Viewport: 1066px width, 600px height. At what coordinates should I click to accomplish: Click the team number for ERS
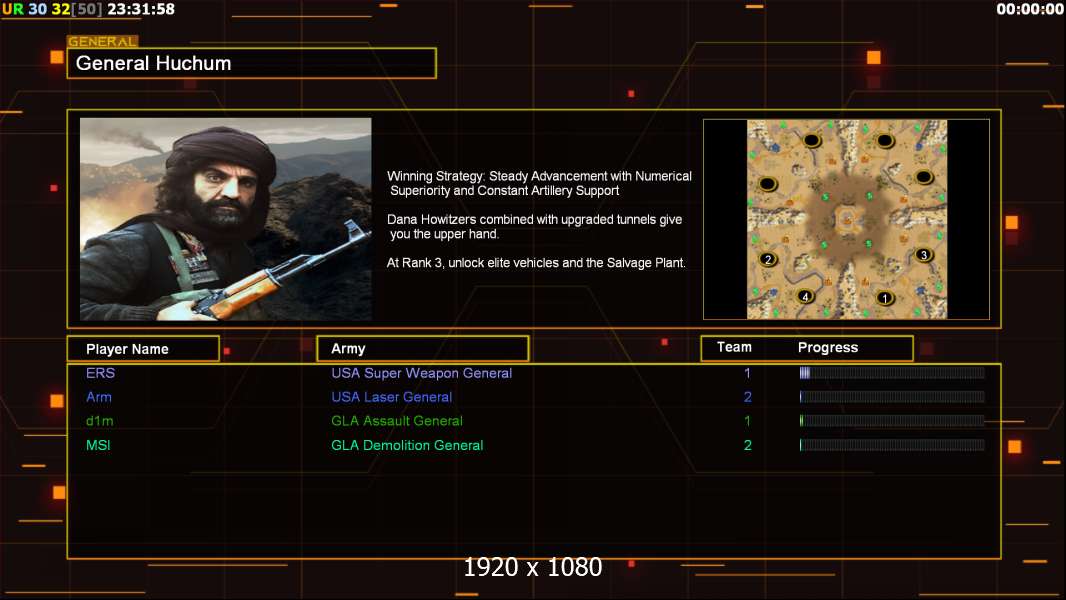747,373
